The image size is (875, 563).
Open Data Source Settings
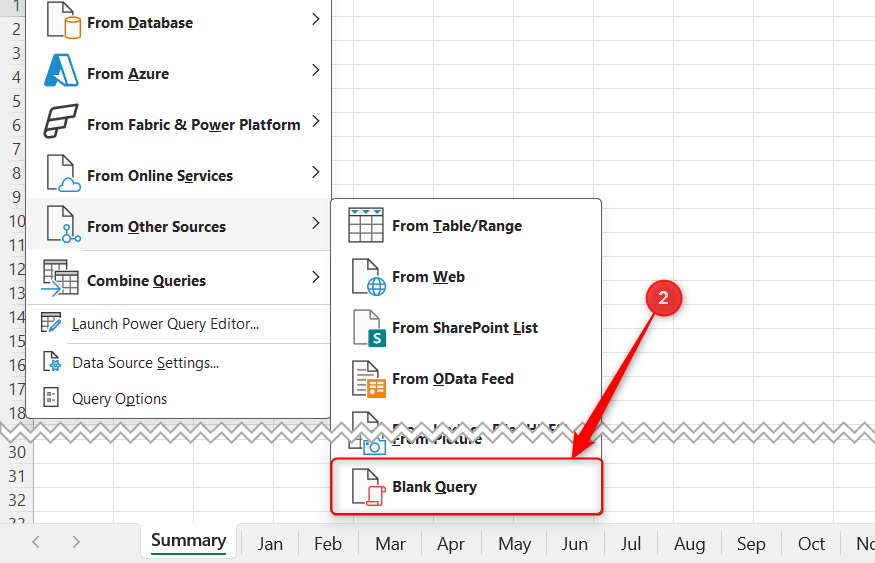[x=179, y=363]
